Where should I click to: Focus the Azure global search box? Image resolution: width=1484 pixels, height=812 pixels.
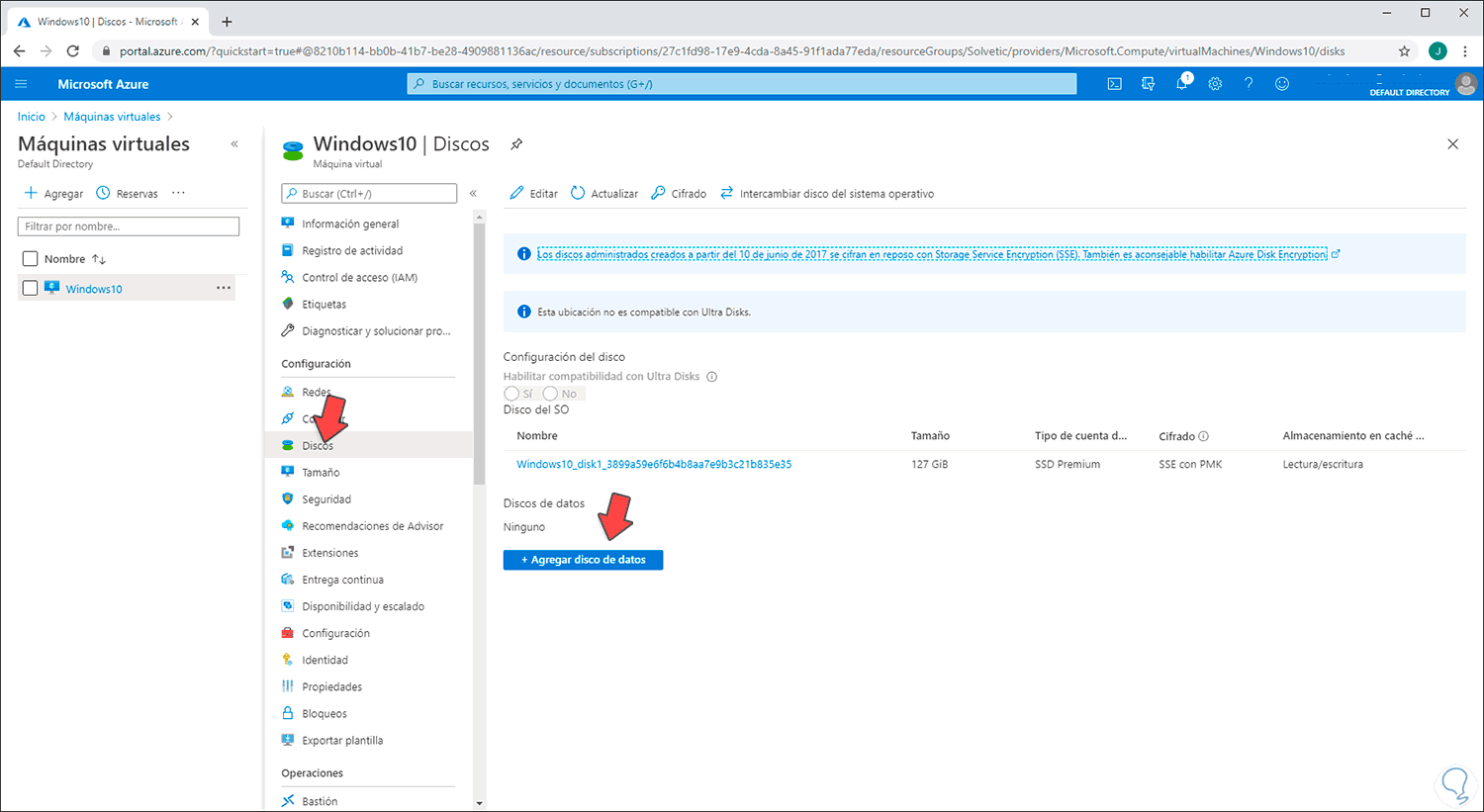742,84
